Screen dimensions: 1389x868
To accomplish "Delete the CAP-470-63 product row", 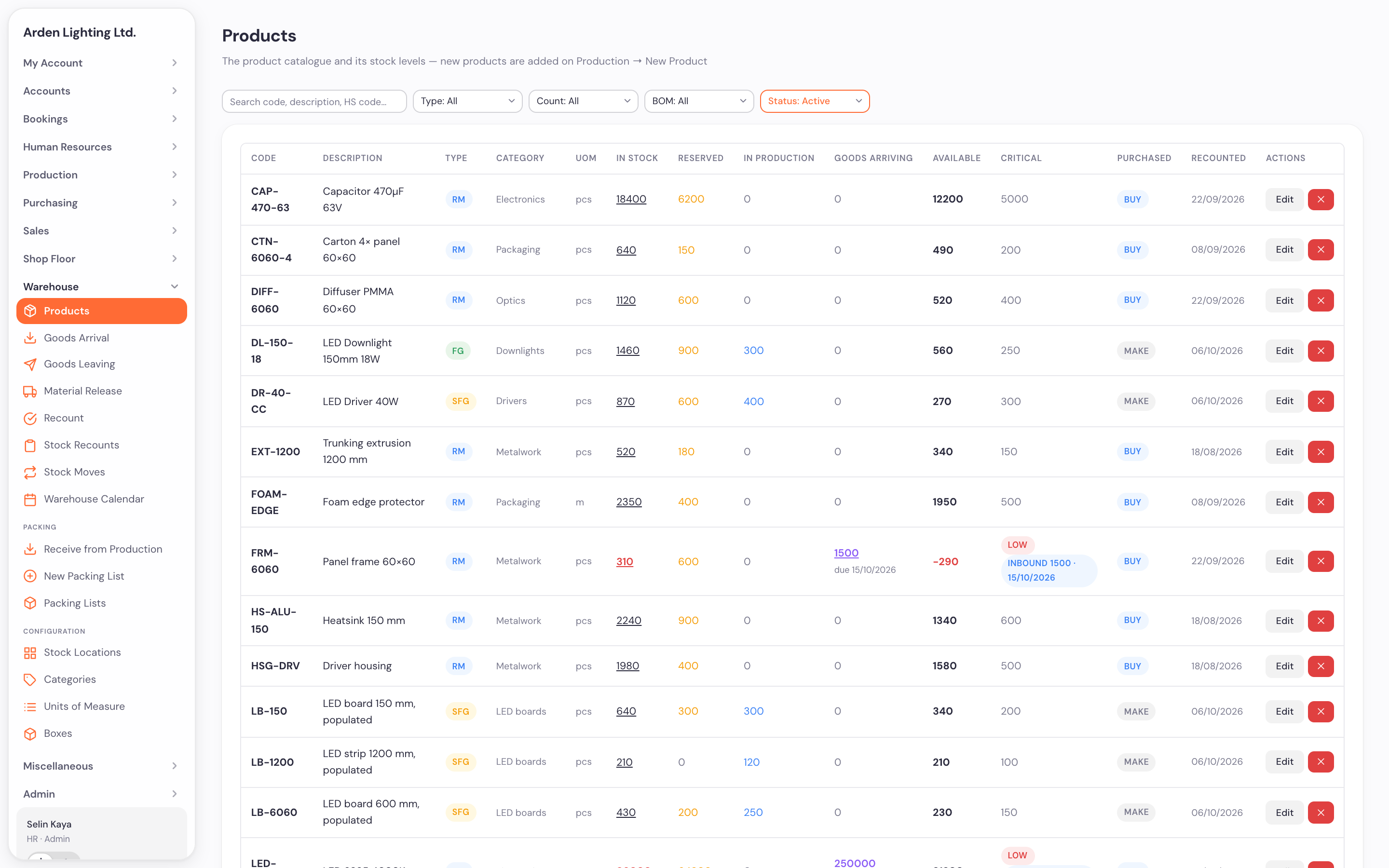I will tap(1321, 199).
